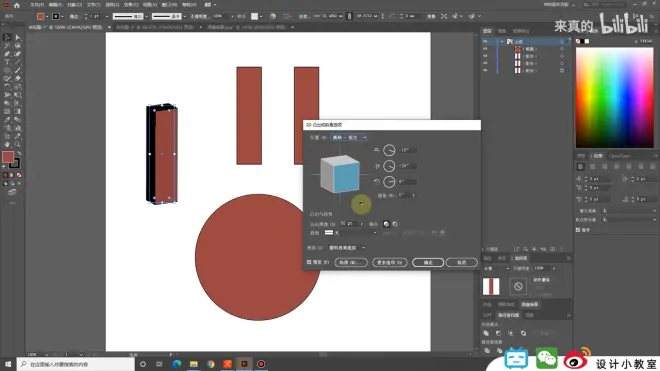Click the Unite icon in Pathfinder panel
This screenshot has height=371, width=660.
click(x=486, y=333)
